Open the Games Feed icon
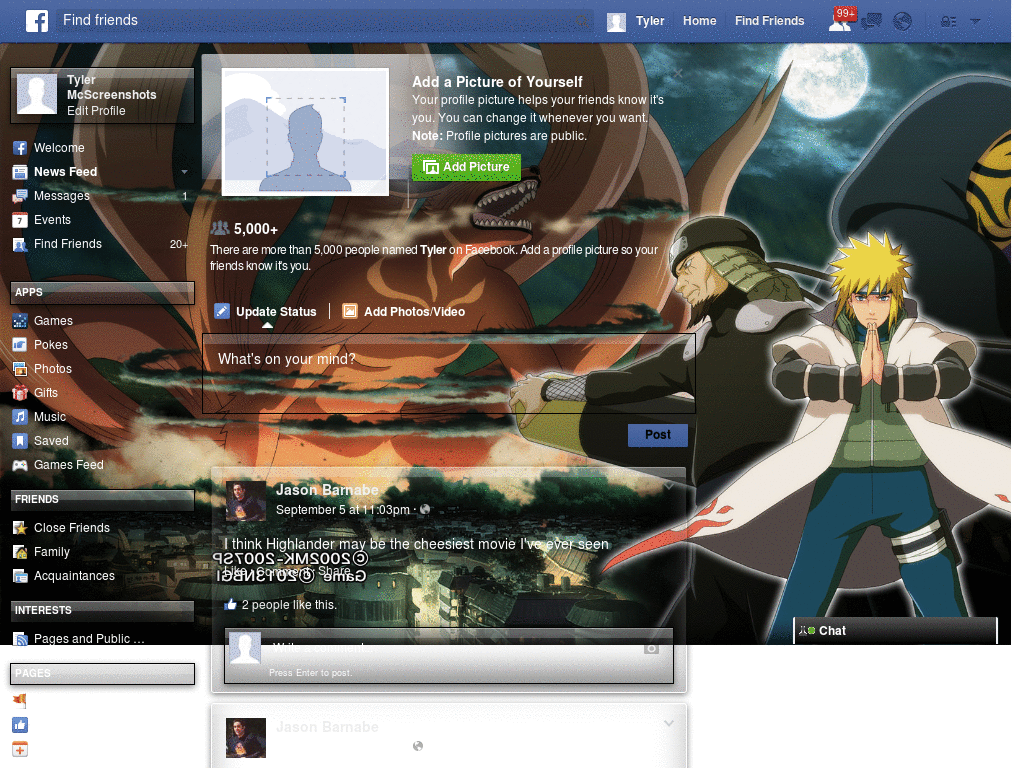Image resolution: width=1024 pixels, height=768 pixels. pyautogui.click(x=22, y=464)
